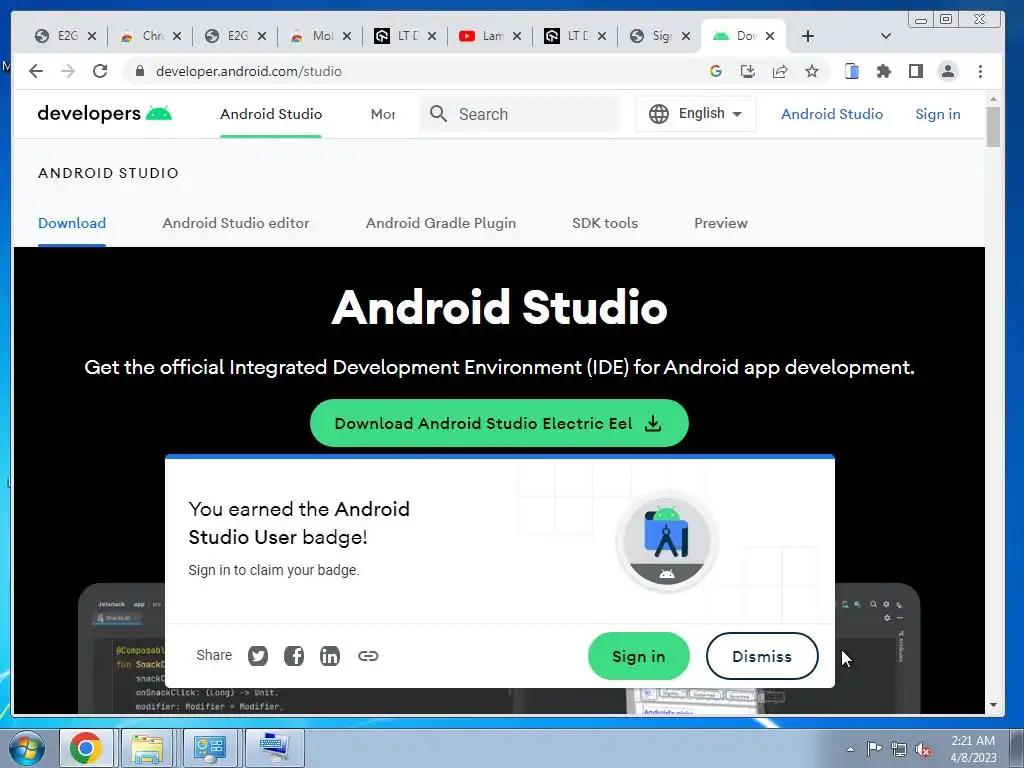1024x768 pixels.
Task: Click the install app icon in address bar
Action: (748, 71)
